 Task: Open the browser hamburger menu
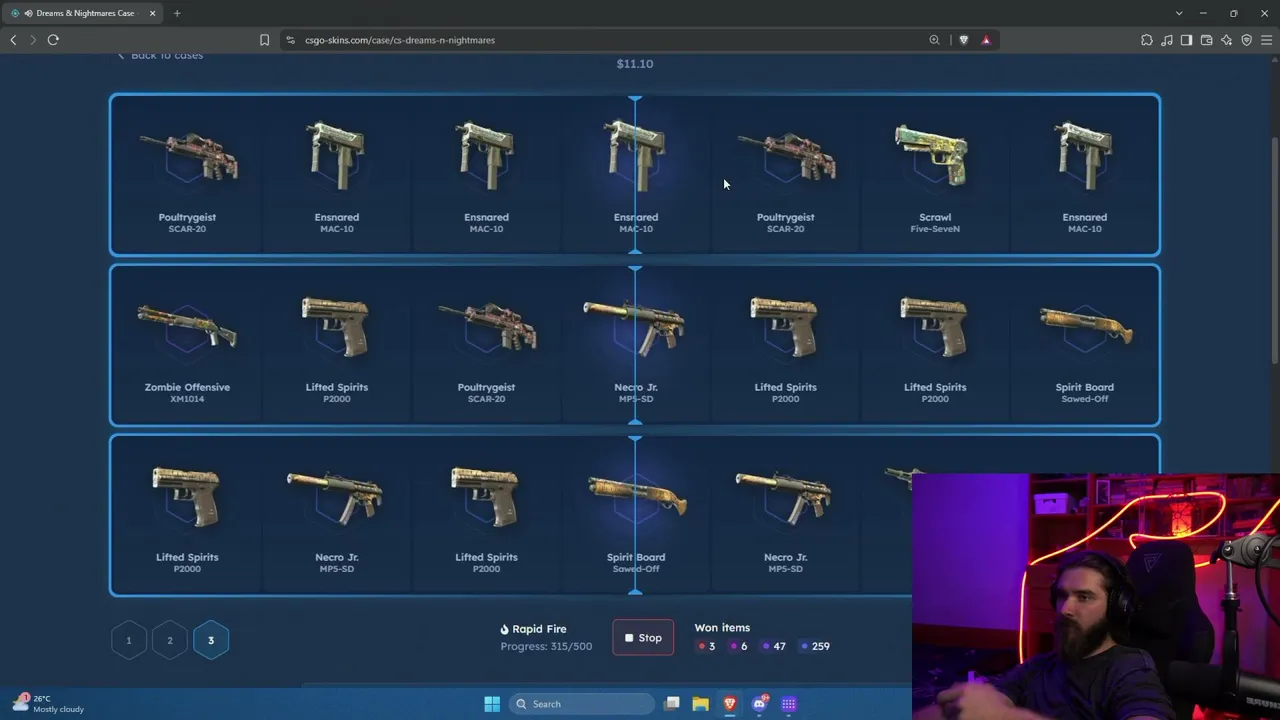click(1266, 40)
